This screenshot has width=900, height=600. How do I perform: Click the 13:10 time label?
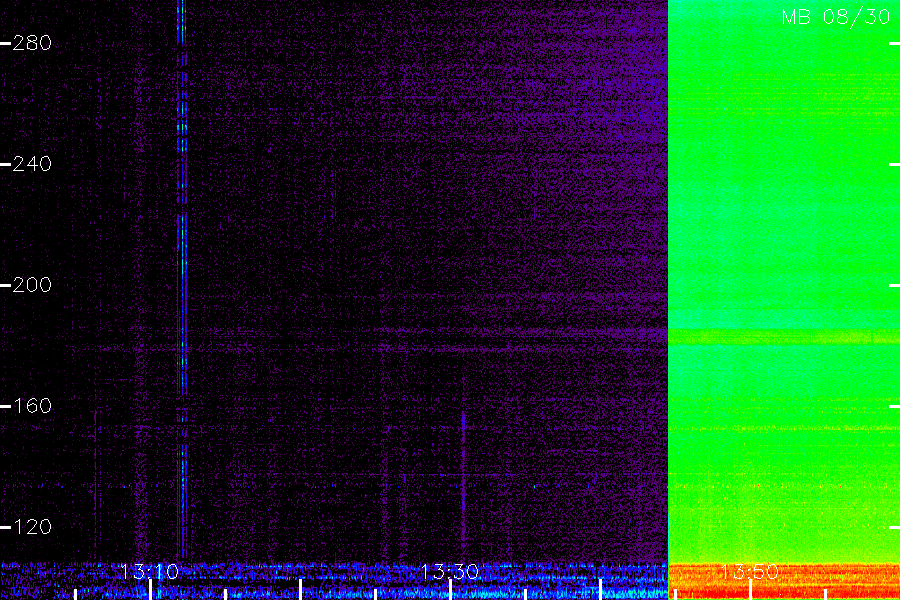point(150,572)
